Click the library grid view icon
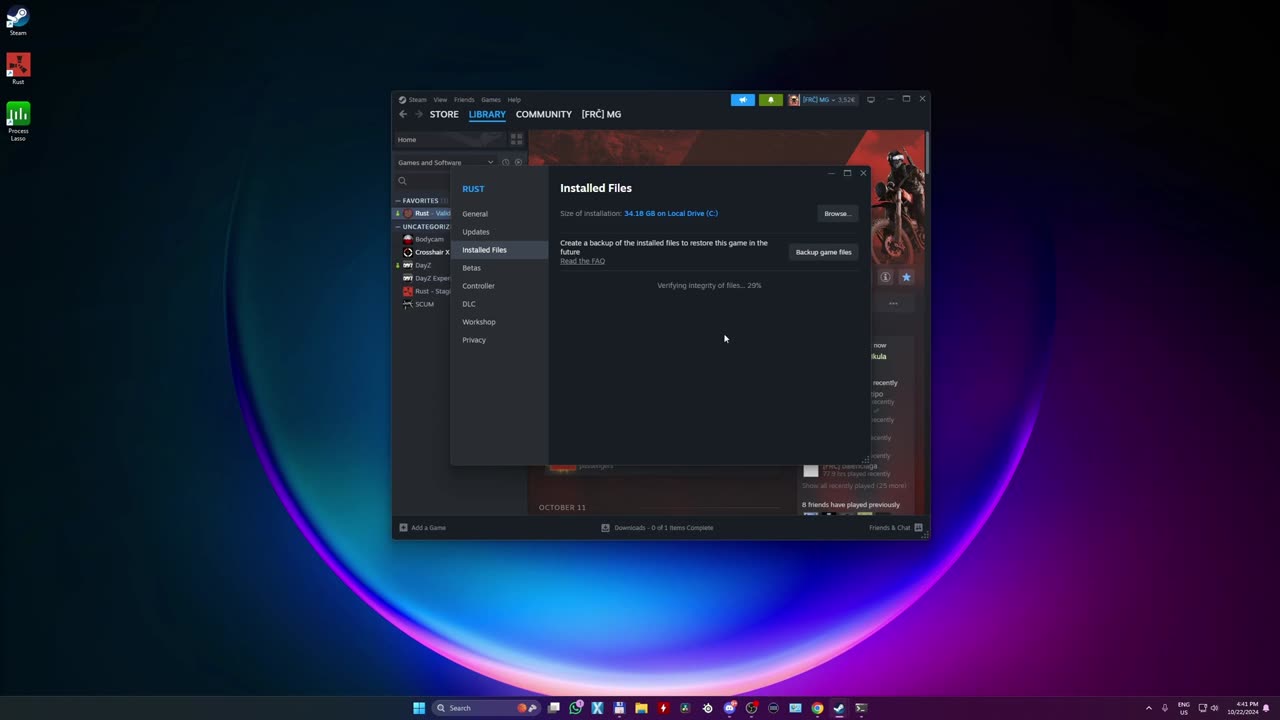 pyautogui.click(x=516, y=139)
